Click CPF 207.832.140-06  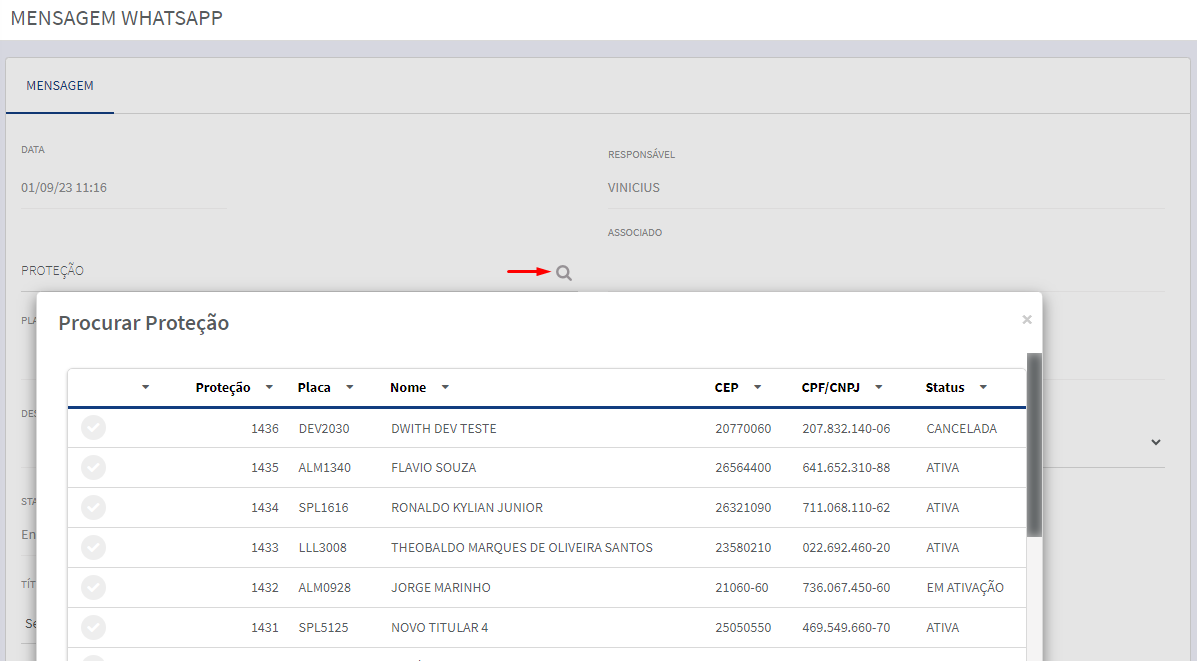846,428
